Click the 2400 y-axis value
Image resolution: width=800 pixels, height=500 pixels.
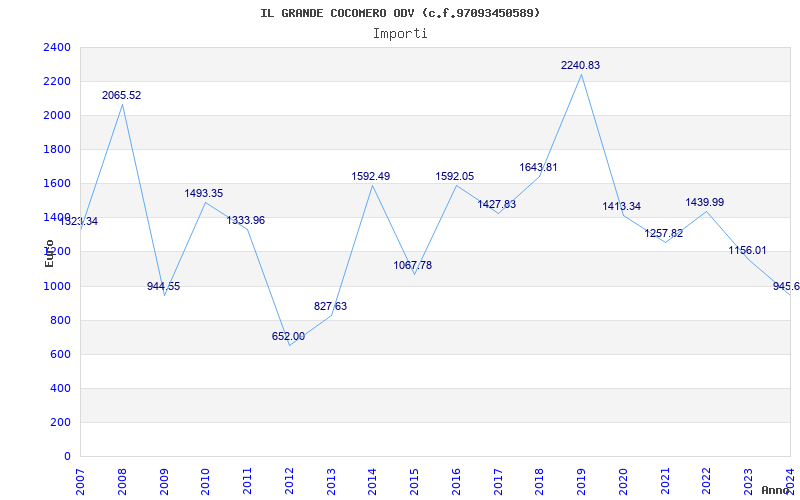click(57, 47)
